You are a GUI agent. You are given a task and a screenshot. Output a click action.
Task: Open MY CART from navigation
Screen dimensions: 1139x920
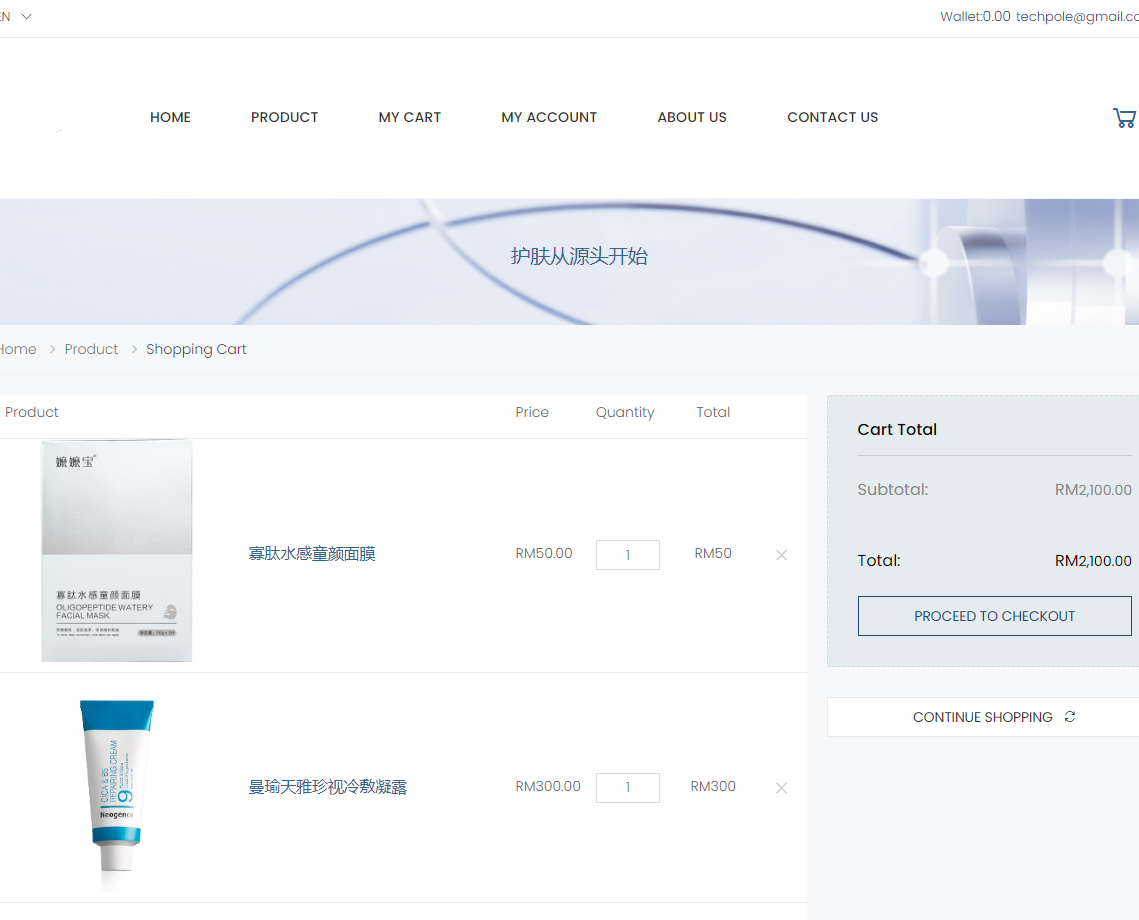[409, 117]
